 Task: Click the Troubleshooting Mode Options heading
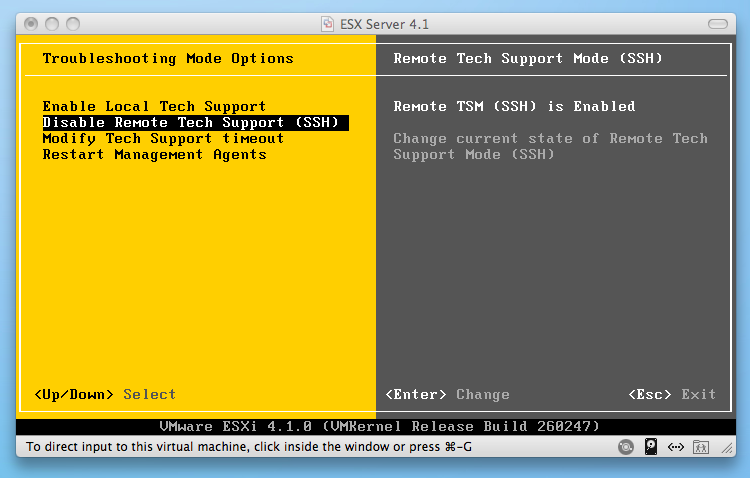coord(168,59)
